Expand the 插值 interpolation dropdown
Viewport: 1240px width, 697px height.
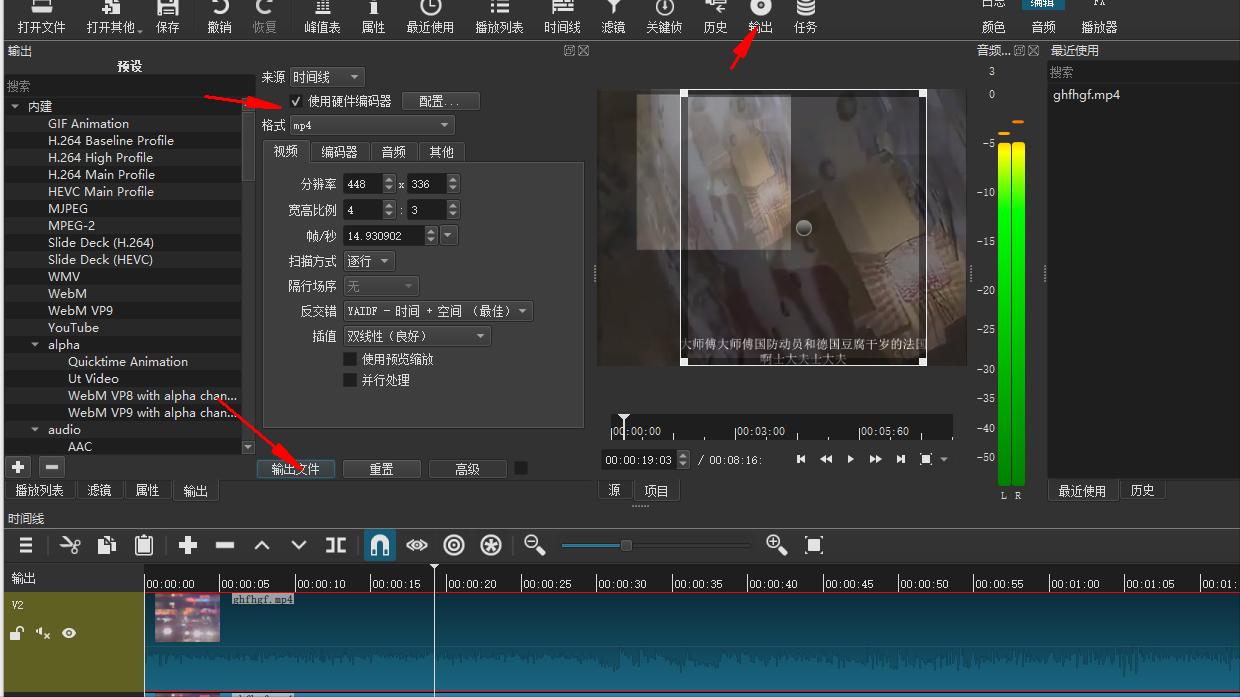(x=416, y=335)
